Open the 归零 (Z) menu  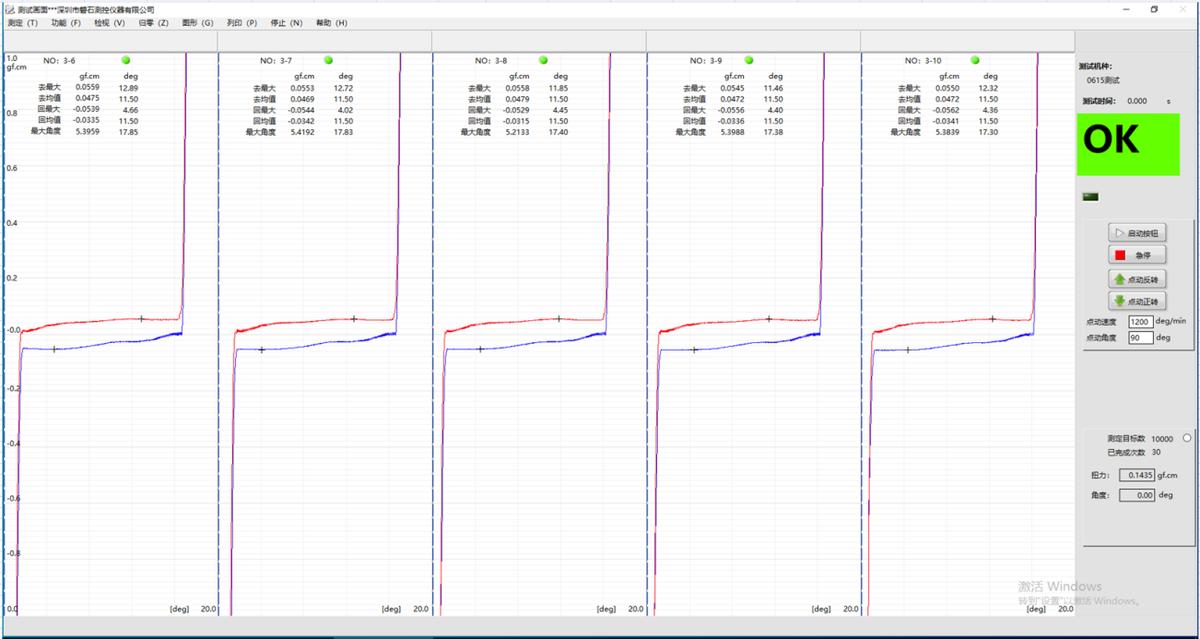pos(153,22)
